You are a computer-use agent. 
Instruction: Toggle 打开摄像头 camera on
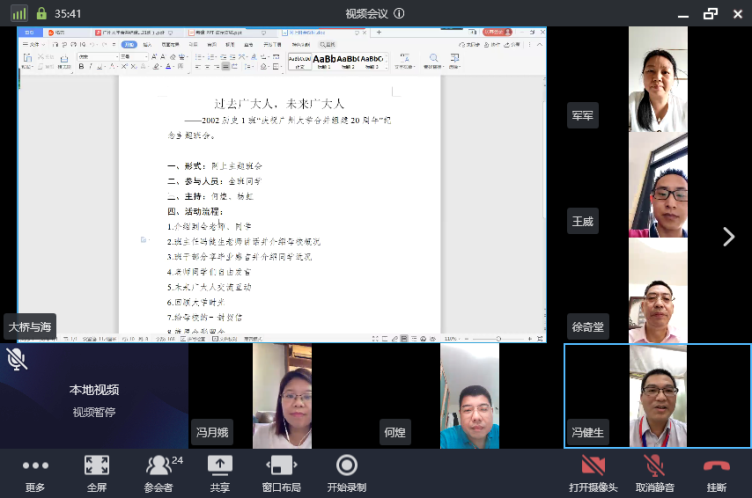click(593, 474)
